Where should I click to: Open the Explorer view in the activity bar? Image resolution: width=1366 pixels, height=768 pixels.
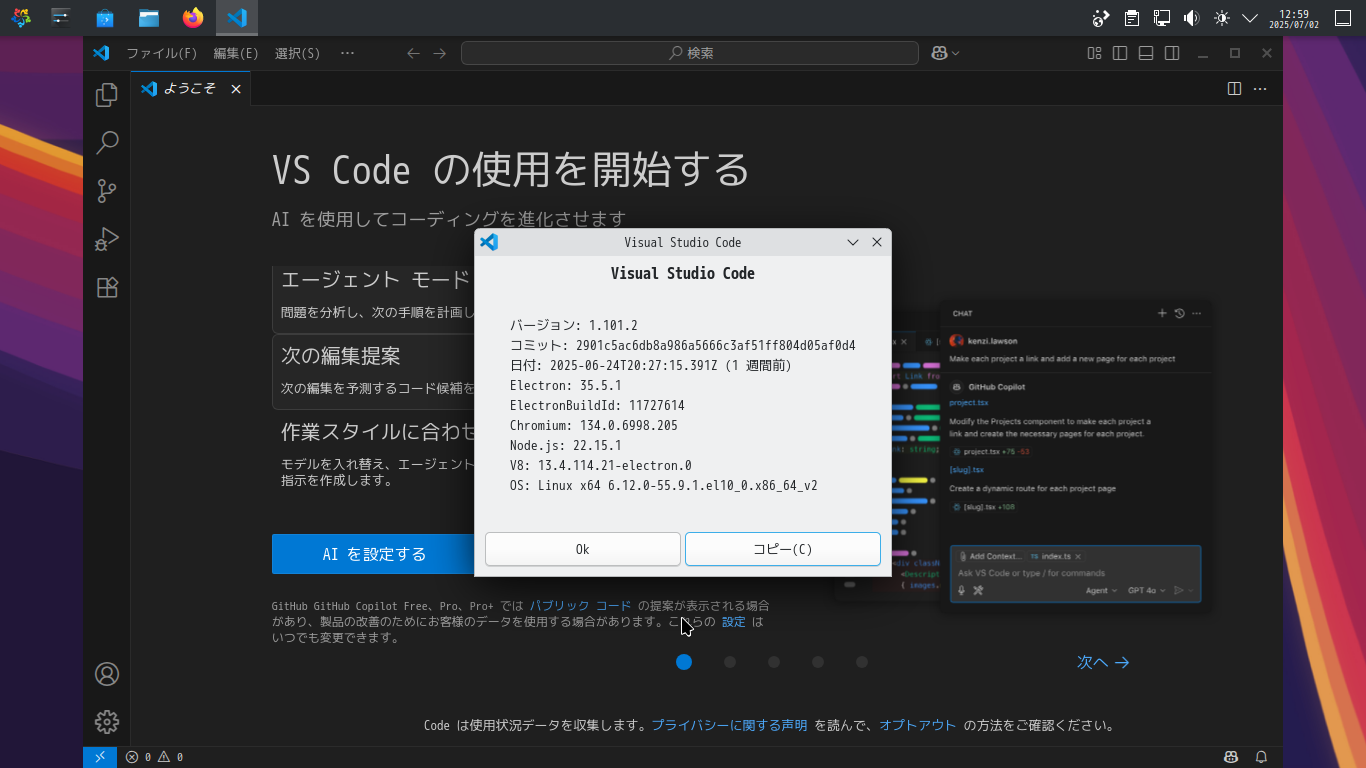click(107, 95)
